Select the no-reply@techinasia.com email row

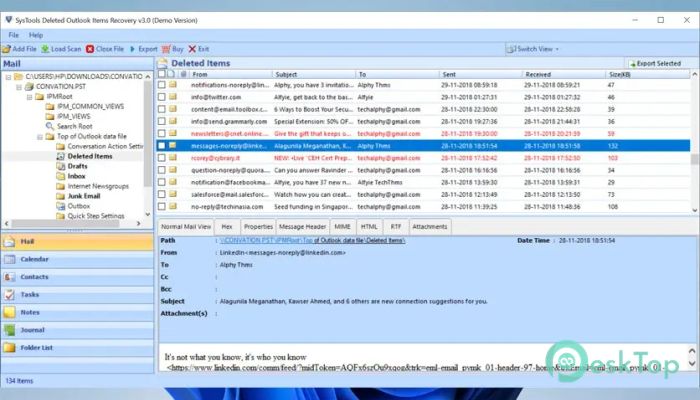tap(422, 207)
